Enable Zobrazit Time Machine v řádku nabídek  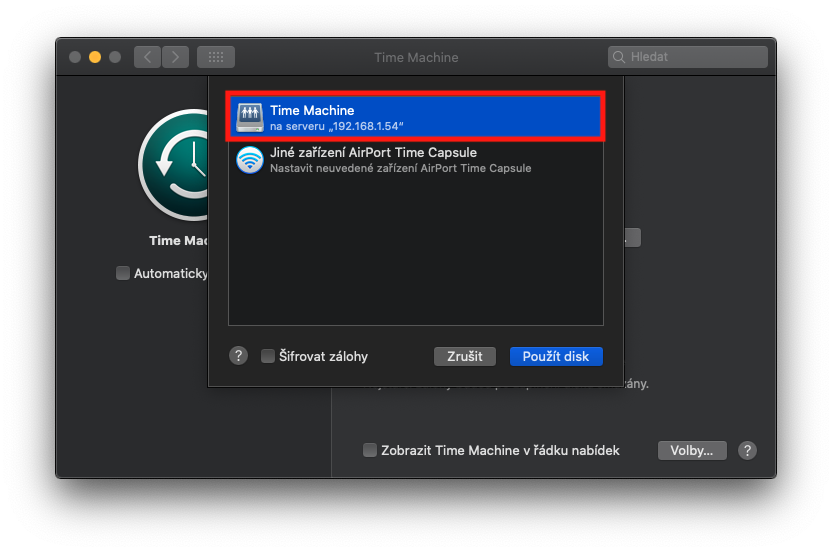click(x=370, y=450)
